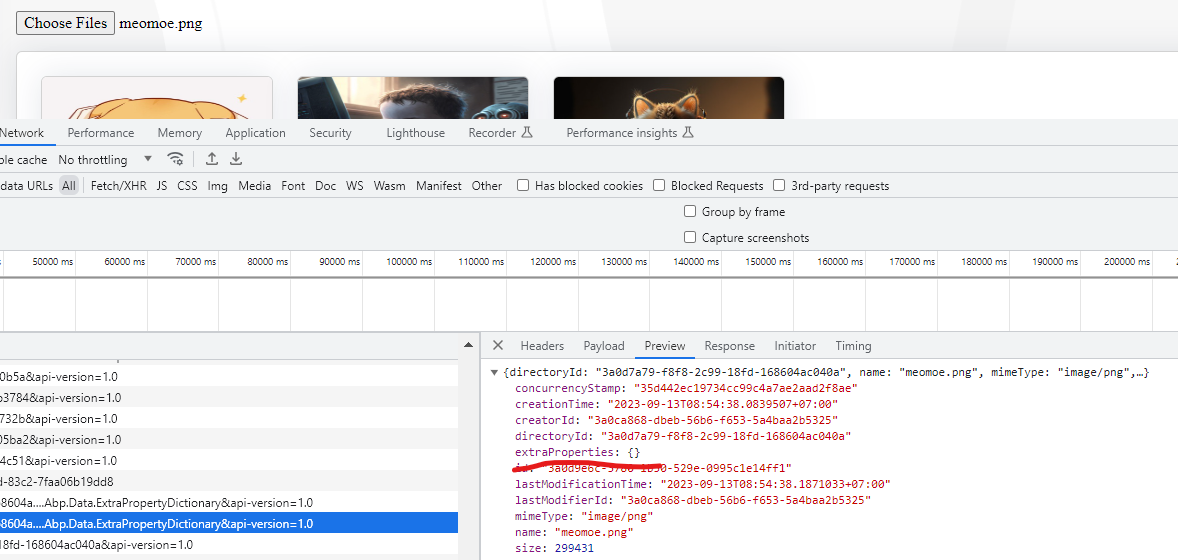
Task: Switch to the Headers tab
Action: [x=542, y=346]
